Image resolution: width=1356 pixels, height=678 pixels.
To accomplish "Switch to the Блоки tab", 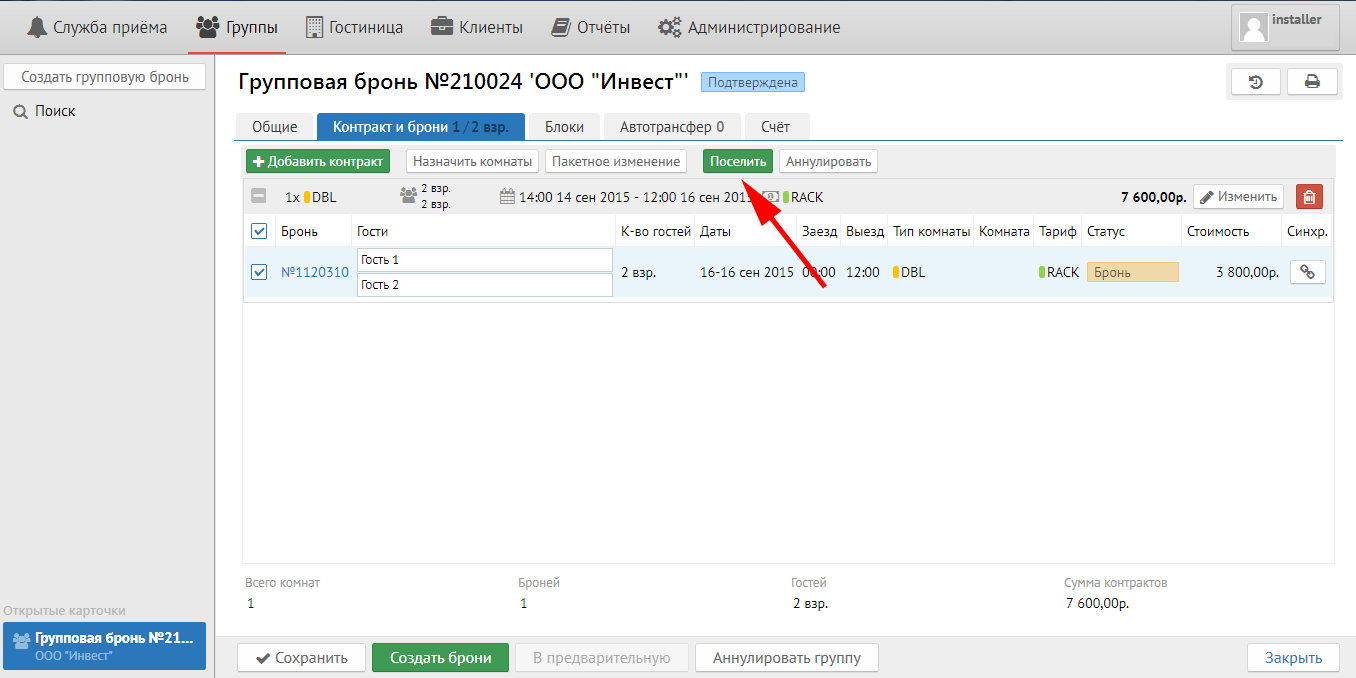I will pos(564,127).
